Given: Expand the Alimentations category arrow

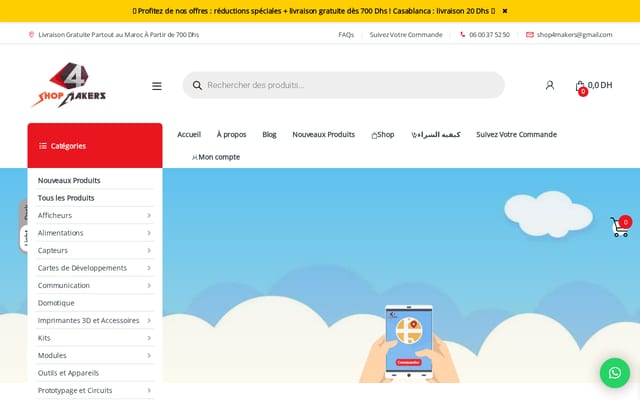Looking at the screenshot, I should click(149, 233).
